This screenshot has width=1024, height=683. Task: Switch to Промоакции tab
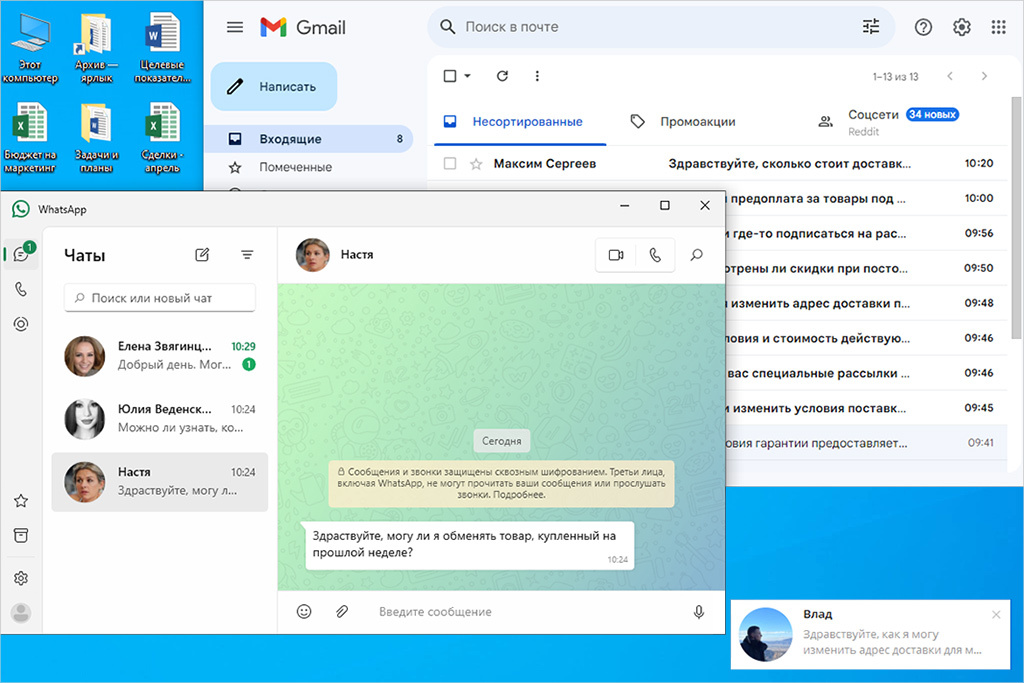[683, 122]
